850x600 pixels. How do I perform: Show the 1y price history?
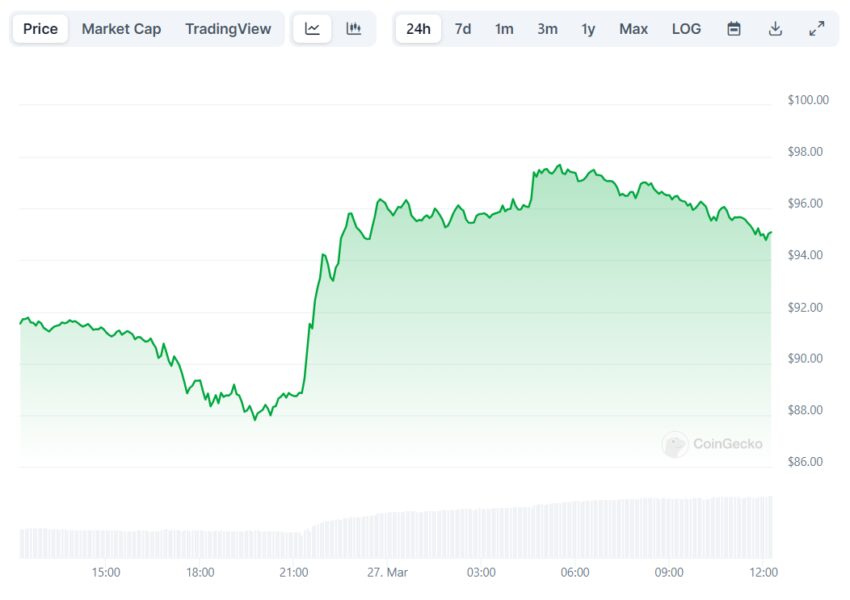point(588,29)
